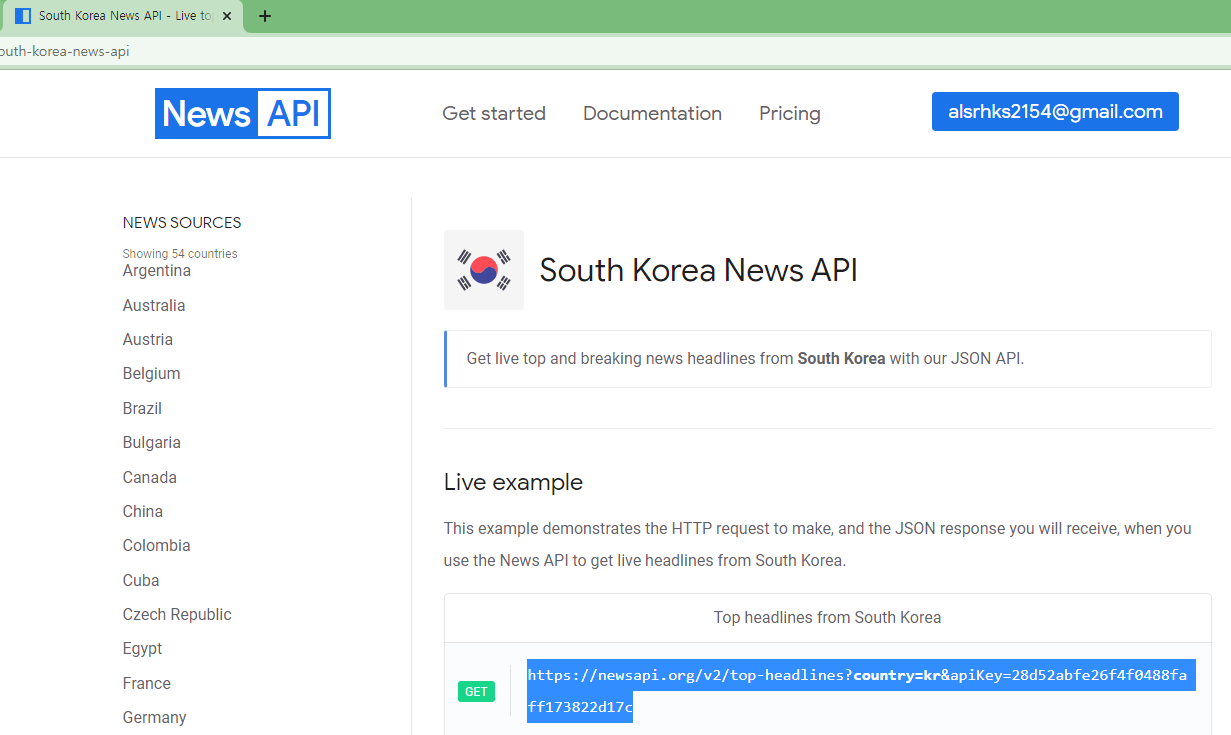Select Colombia in news sources
The height and width of the screenshot is (735, 1231).
click(x=157, y=545)
